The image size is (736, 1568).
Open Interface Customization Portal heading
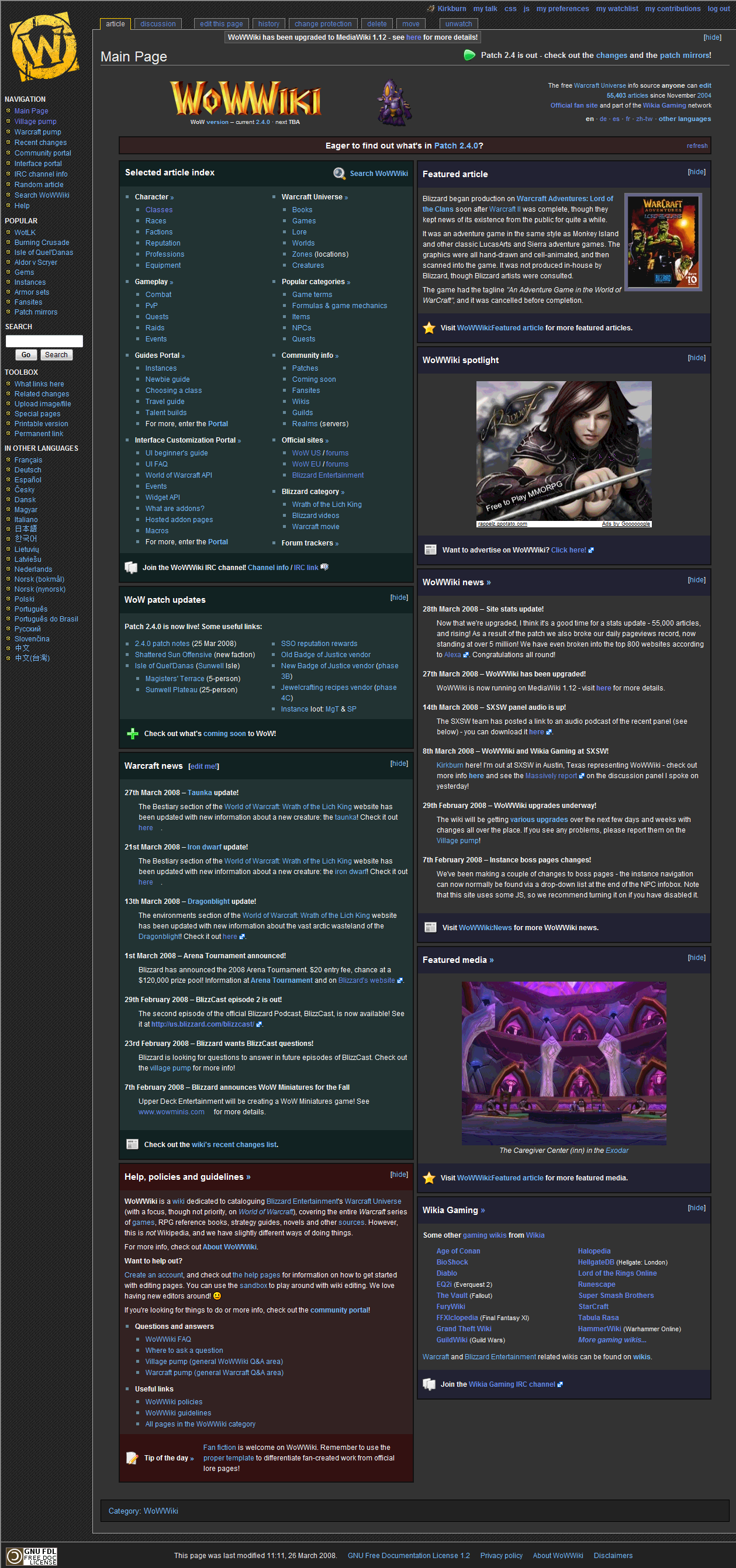(x=188, y=440)
